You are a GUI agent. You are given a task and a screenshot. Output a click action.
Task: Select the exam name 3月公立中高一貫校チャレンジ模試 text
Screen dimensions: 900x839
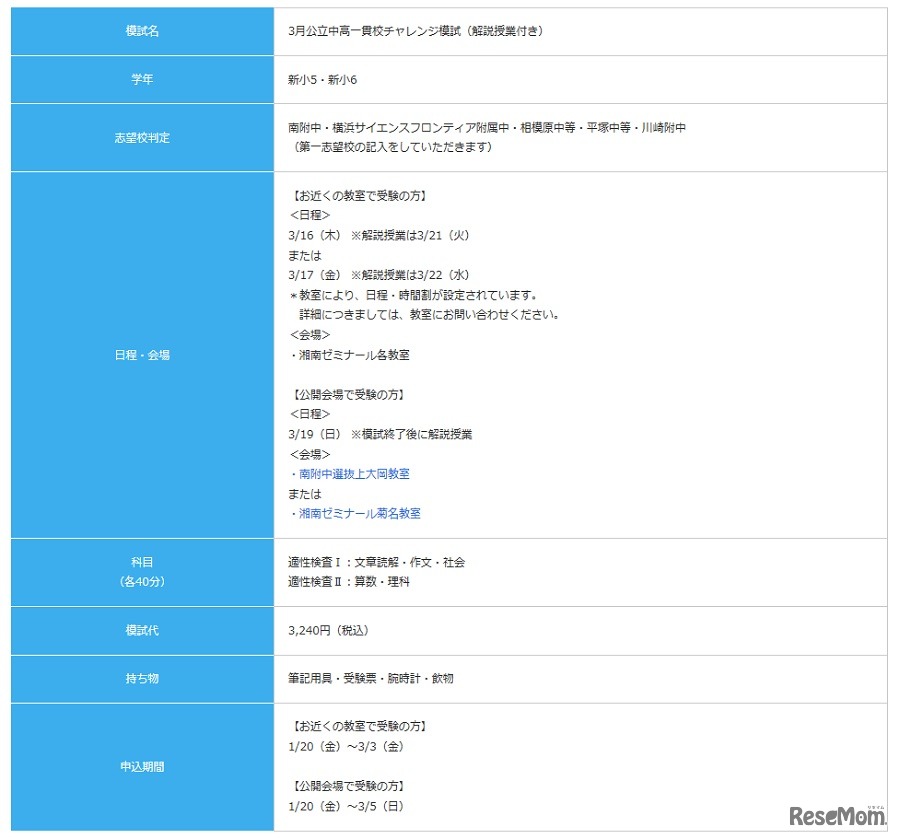point(415,31)
